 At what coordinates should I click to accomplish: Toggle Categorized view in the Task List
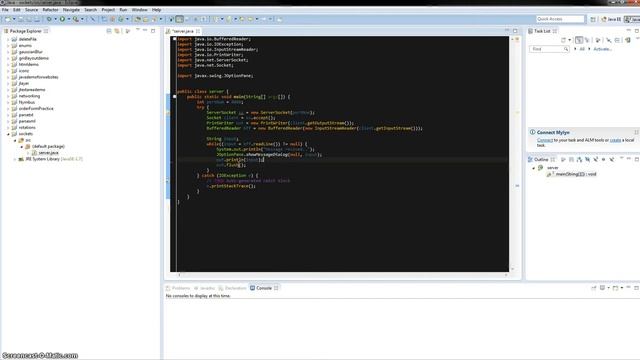(579, 40)
